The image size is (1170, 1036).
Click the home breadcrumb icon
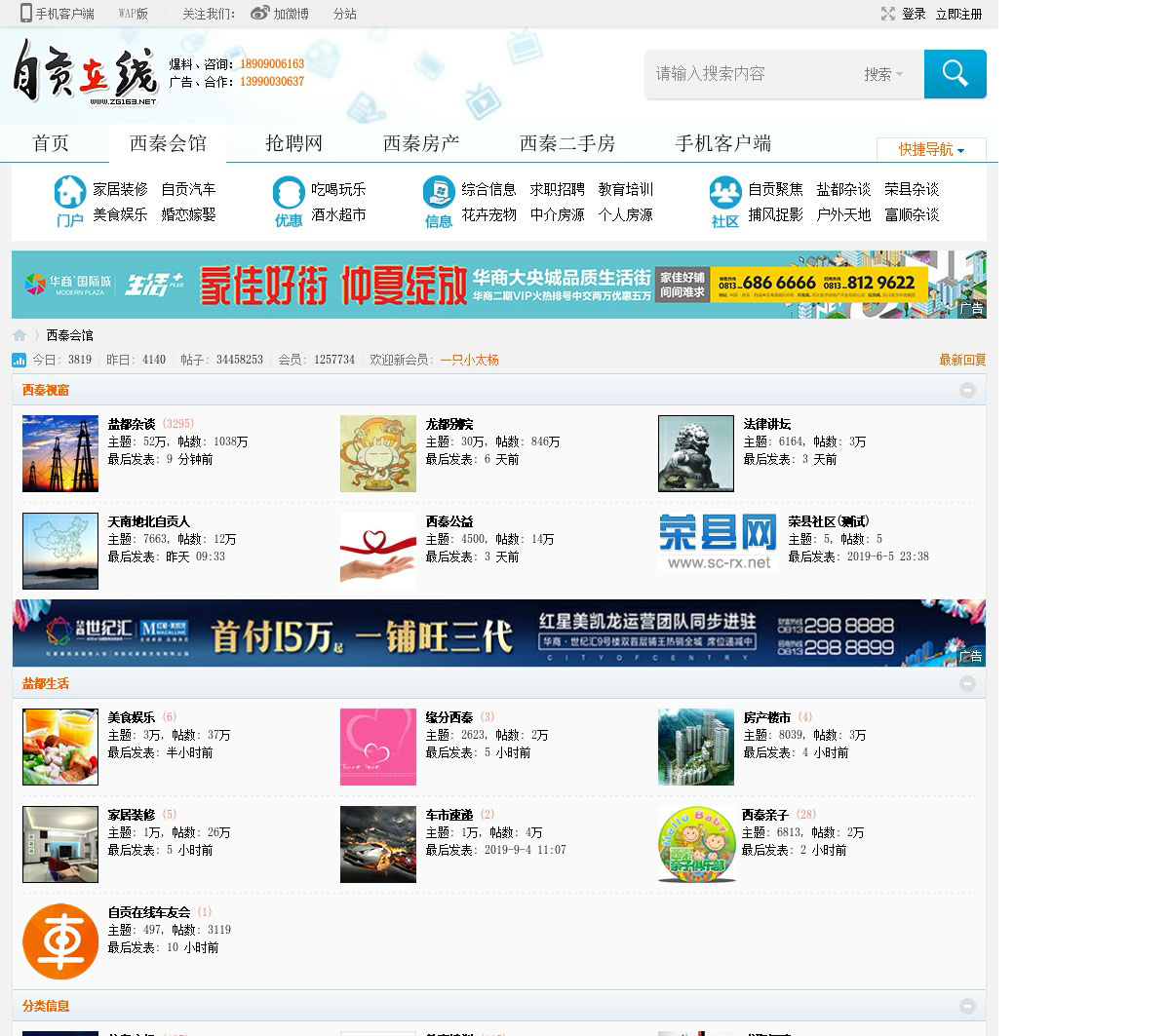[19, 335]
